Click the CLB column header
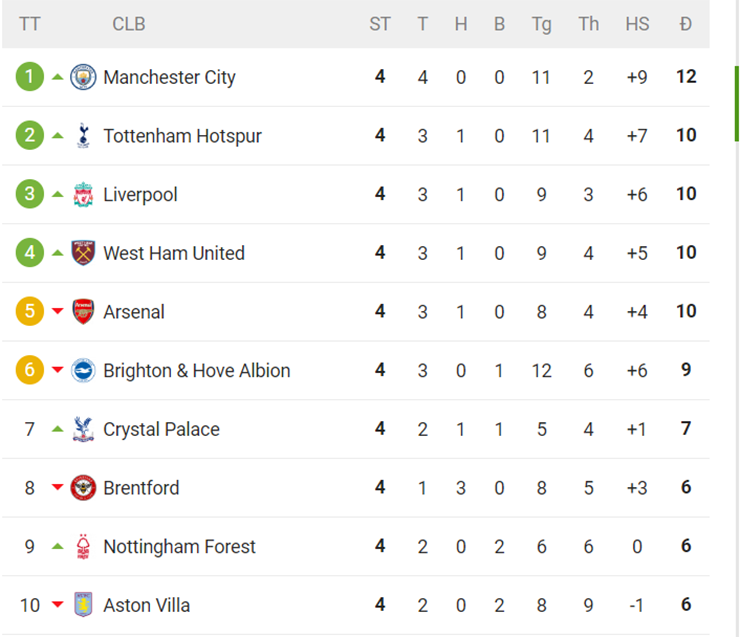 (128, 24)
